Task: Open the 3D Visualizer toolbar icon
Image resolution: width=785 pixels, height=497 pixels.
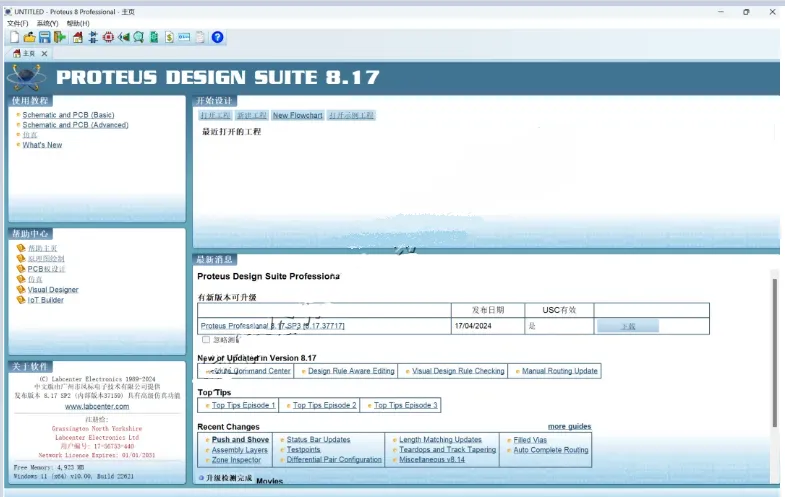Action: pos(124,37)
